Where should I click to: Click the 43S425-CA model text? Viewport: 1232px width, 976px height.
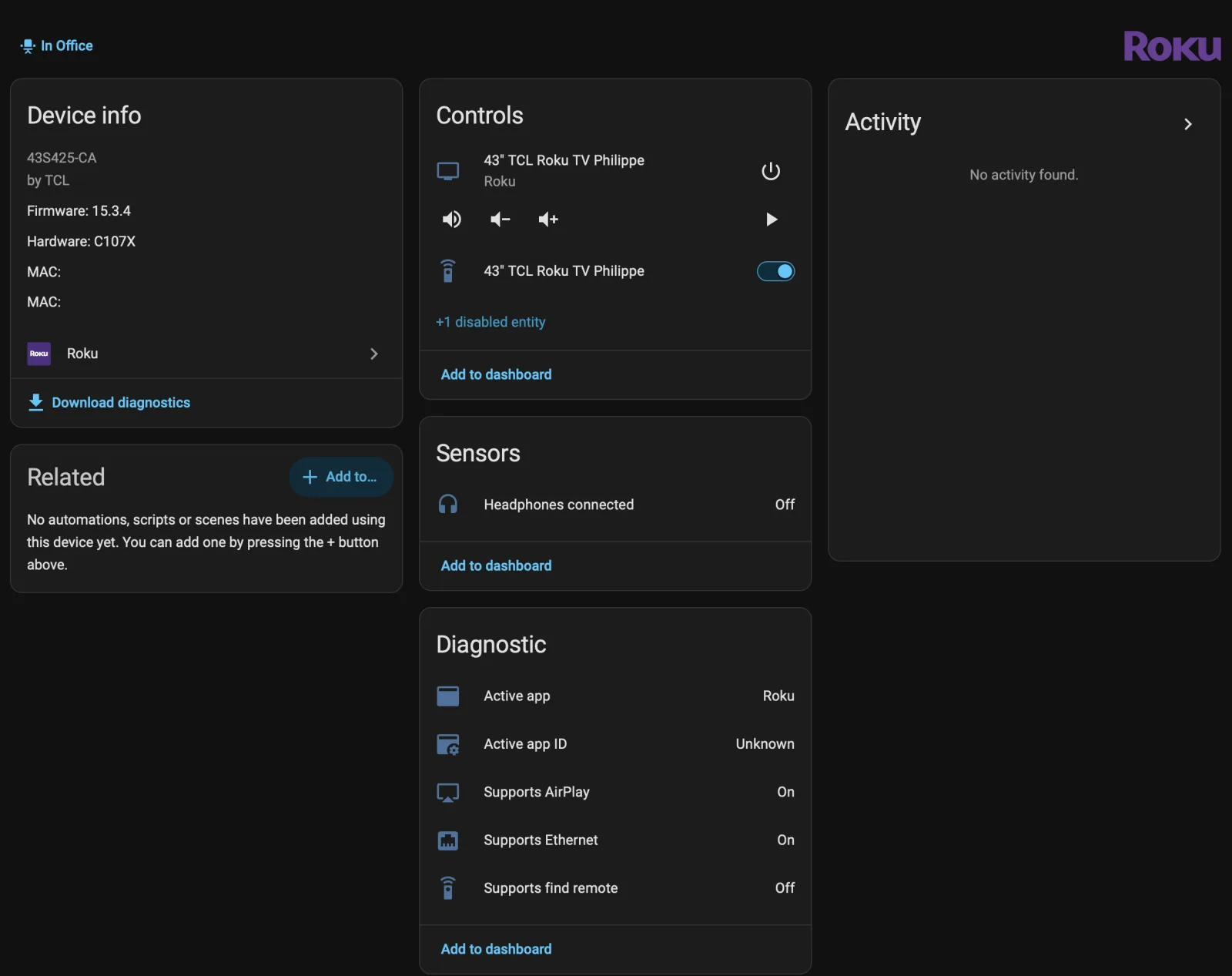tap(62, 158)
